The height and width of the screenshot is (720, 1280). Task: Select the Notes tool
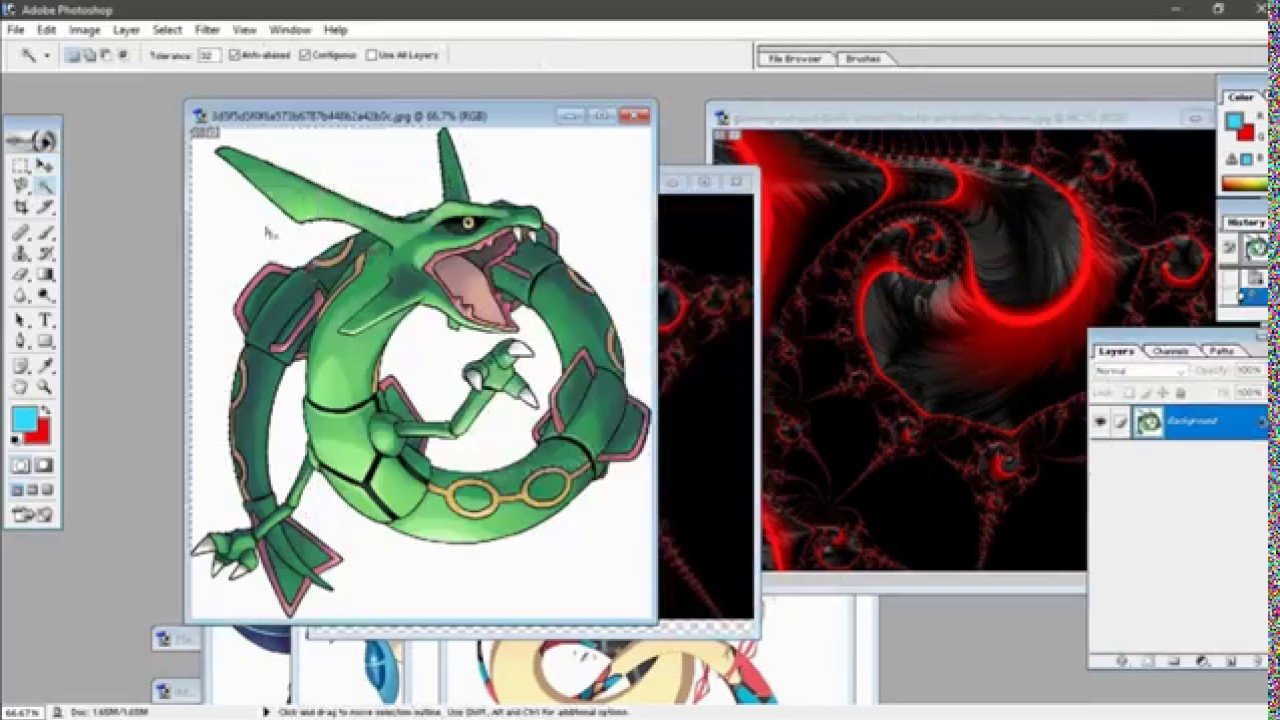tap(21, 366)
